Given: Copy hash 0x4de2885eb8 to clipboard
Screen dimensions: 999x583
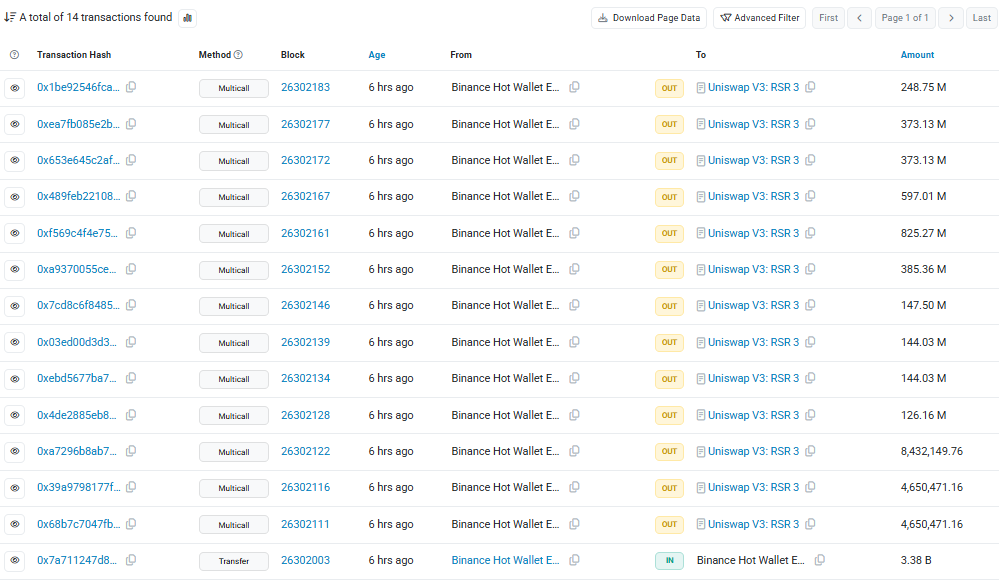Looking at the screenshot, I should 131,415.
